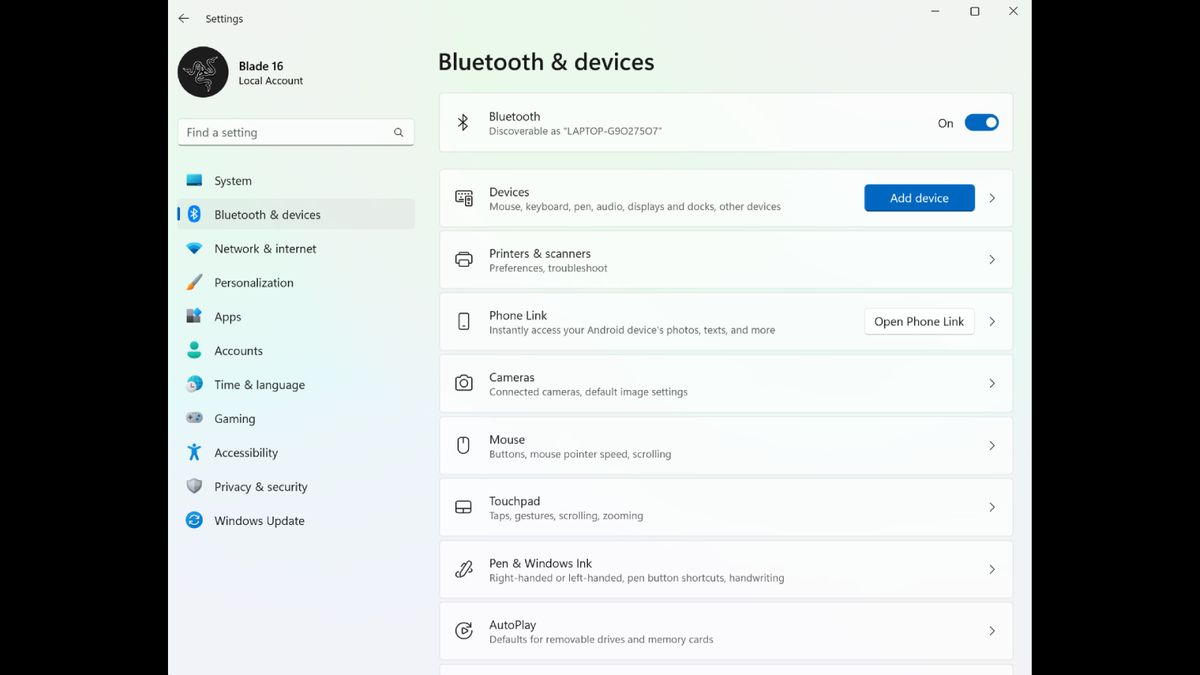
Task: Select the System icon in the sidebar
Action: [194, 180]
